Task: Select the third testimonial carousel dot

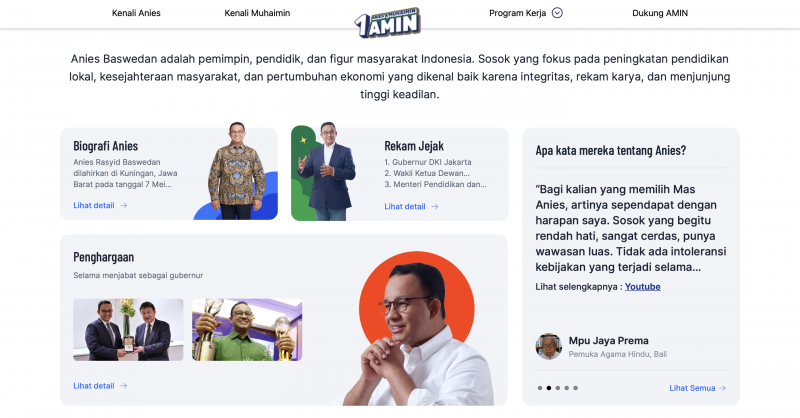Action: pyautogui.click(x=558, y=388)
